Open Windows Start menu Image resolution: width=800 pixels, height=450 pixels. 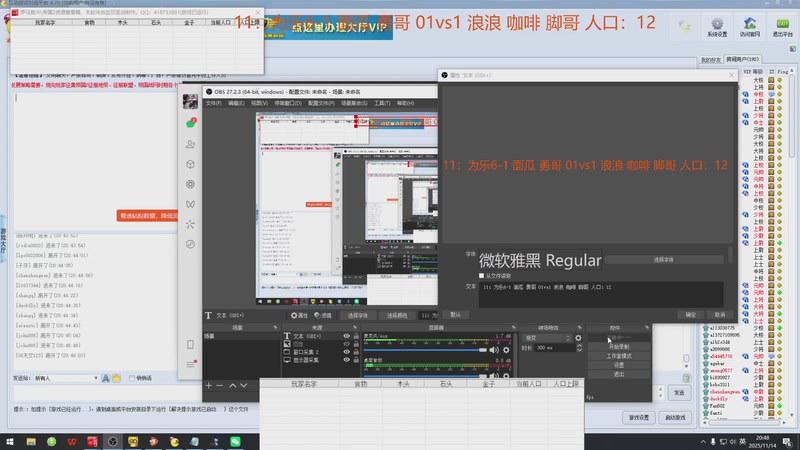(x=10, y=442)
